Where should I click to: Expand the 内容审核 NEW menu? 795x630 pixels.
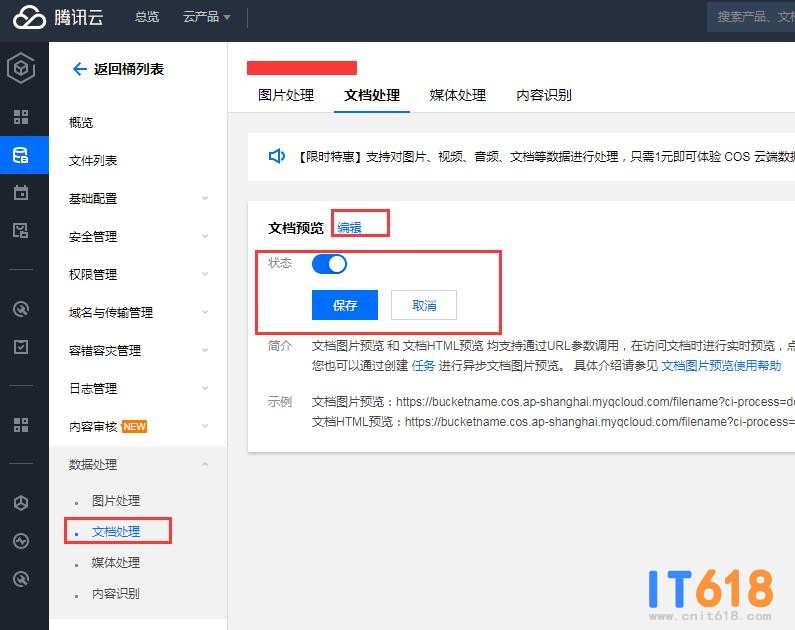click(138, 426)
